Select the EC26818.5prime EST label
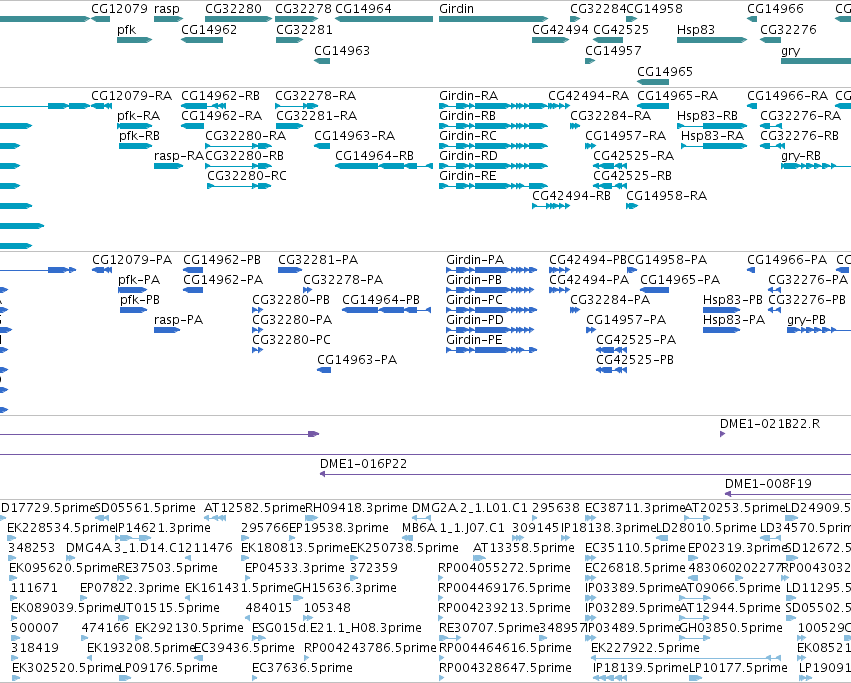The image size is (851, 683). [x=636, y=567]
